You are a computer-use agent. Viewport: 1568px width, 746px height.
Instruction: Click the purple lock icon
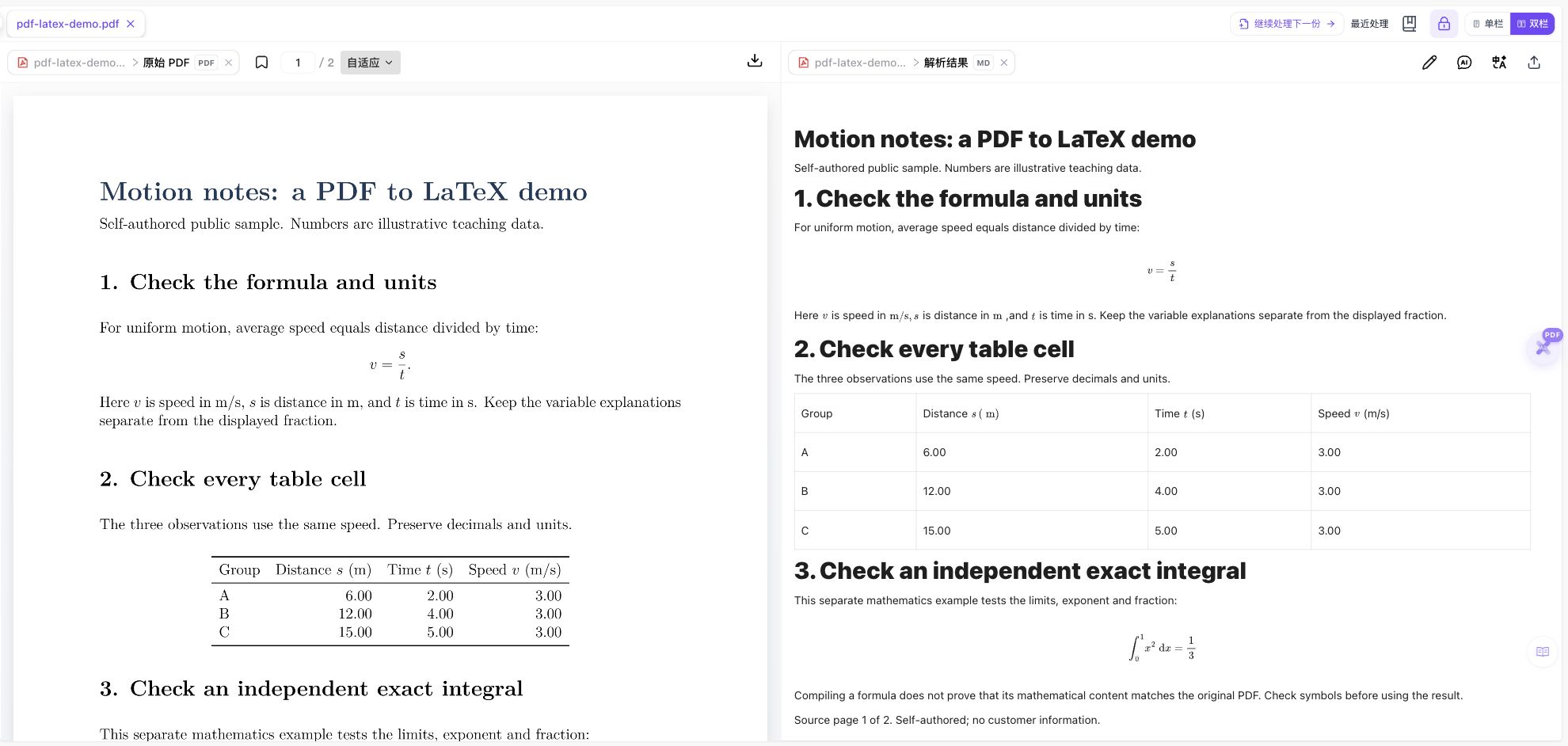pyautogui.click(x=1444, y=24)
